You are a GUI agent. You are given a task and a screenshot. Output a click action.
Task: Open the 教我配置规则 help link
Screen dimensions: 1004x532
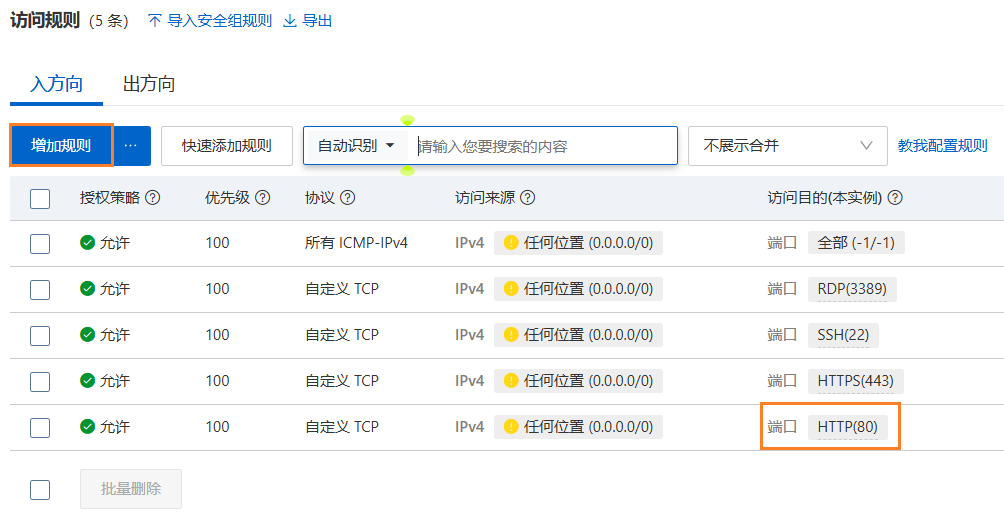coord(943,146)
